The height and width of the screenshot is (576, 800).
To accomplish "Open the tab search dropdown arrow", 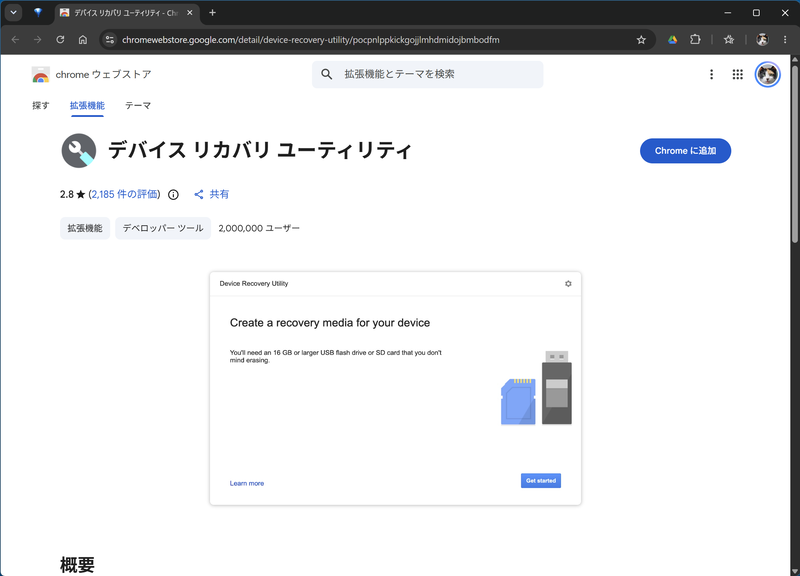I will (13, 13).
